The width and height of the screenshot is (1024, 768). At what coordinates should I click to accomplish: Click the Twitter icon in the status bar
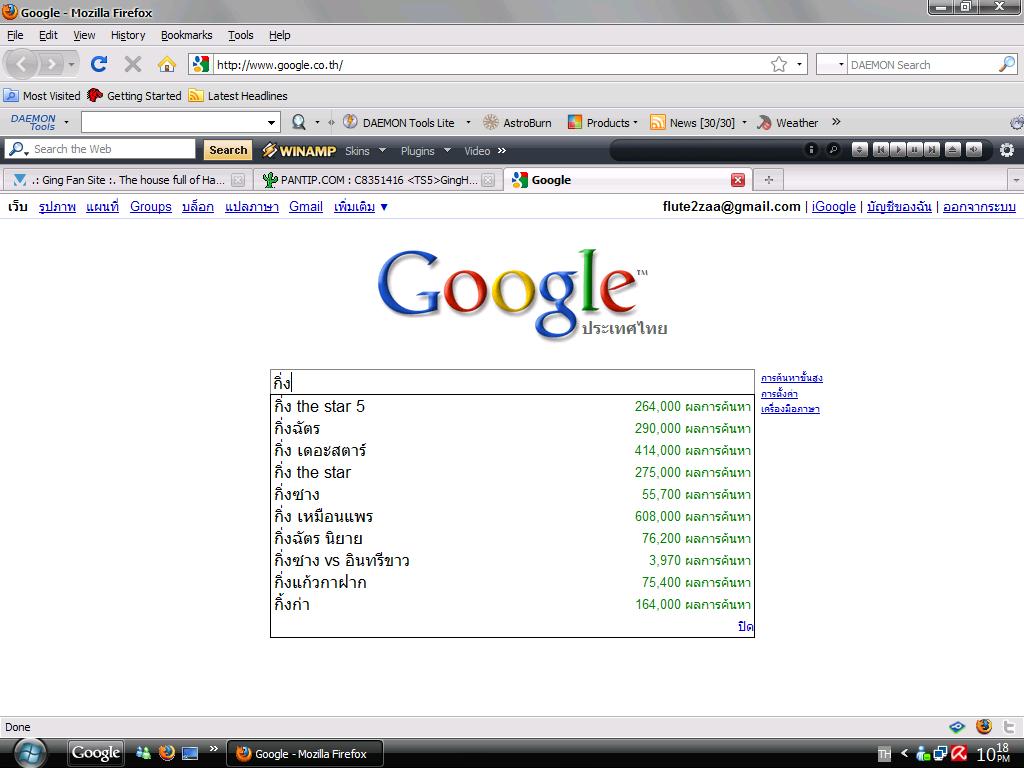point(1009,727)
